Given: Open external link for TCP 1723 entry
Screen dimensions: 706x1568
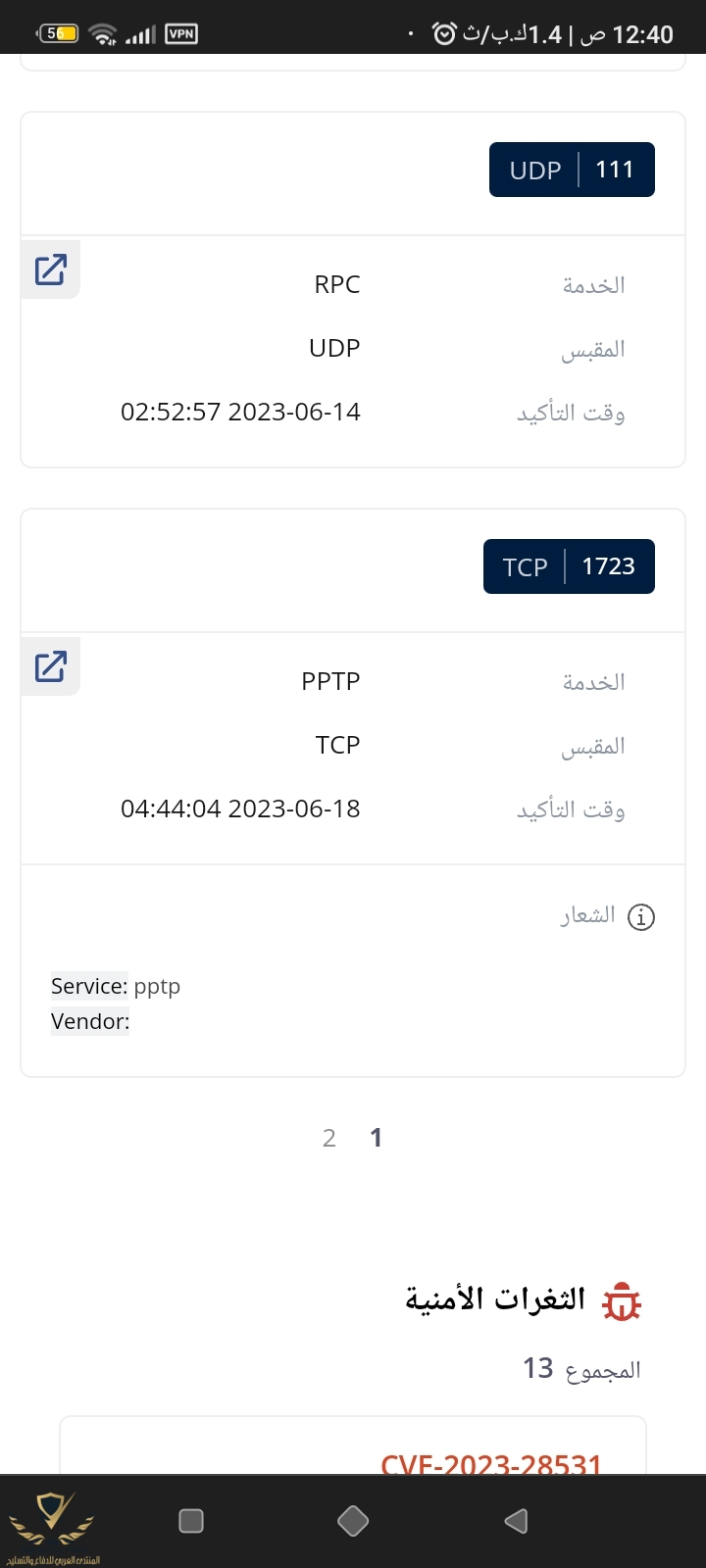Looking at the screenshot, I should (50, 666).
